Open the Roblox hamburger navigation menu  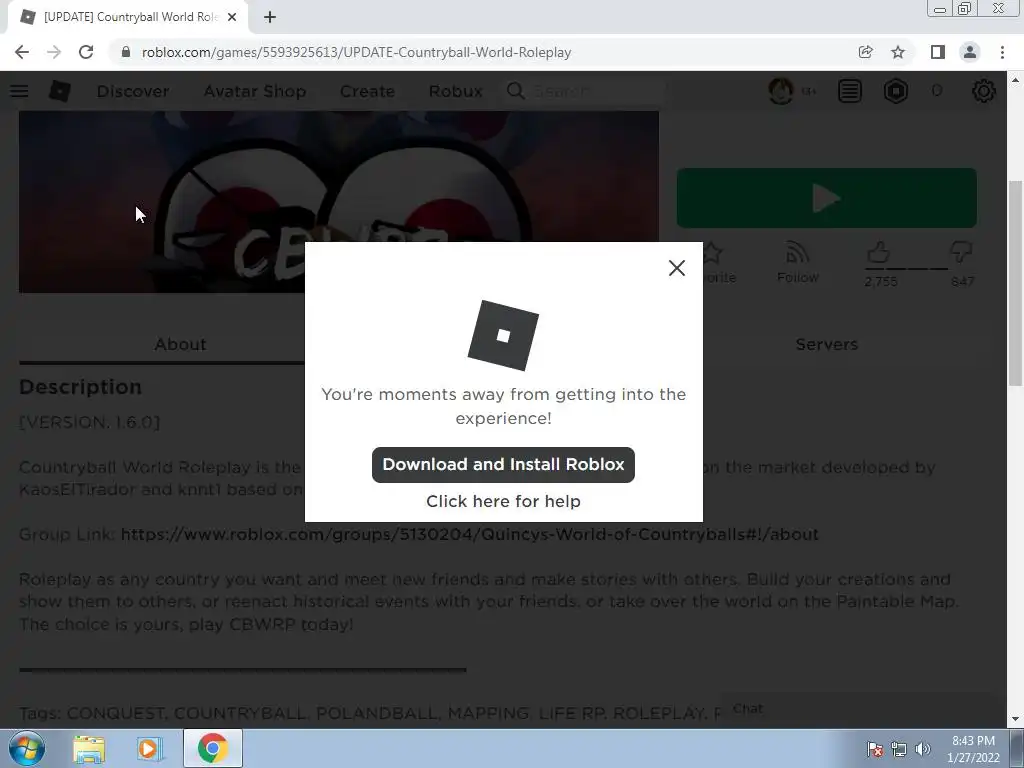tap(19, 91)
